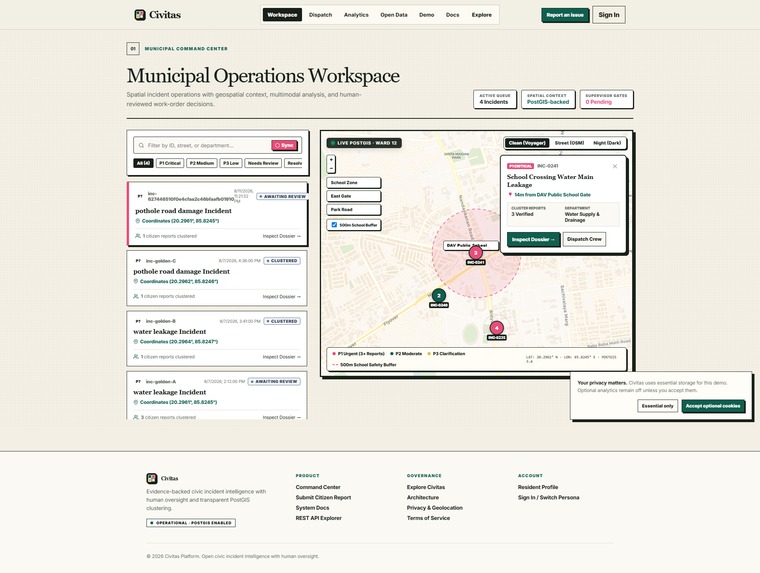Open Architecture footer link
760x573 pixels.
tap(423, 497)
